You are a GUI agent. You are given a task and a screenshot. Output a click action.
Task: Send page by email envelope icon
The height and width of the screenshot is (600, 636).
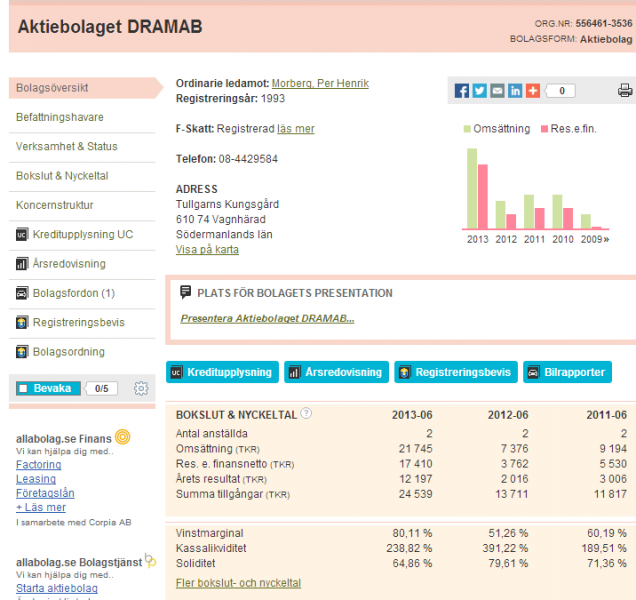tap(497, 90)
